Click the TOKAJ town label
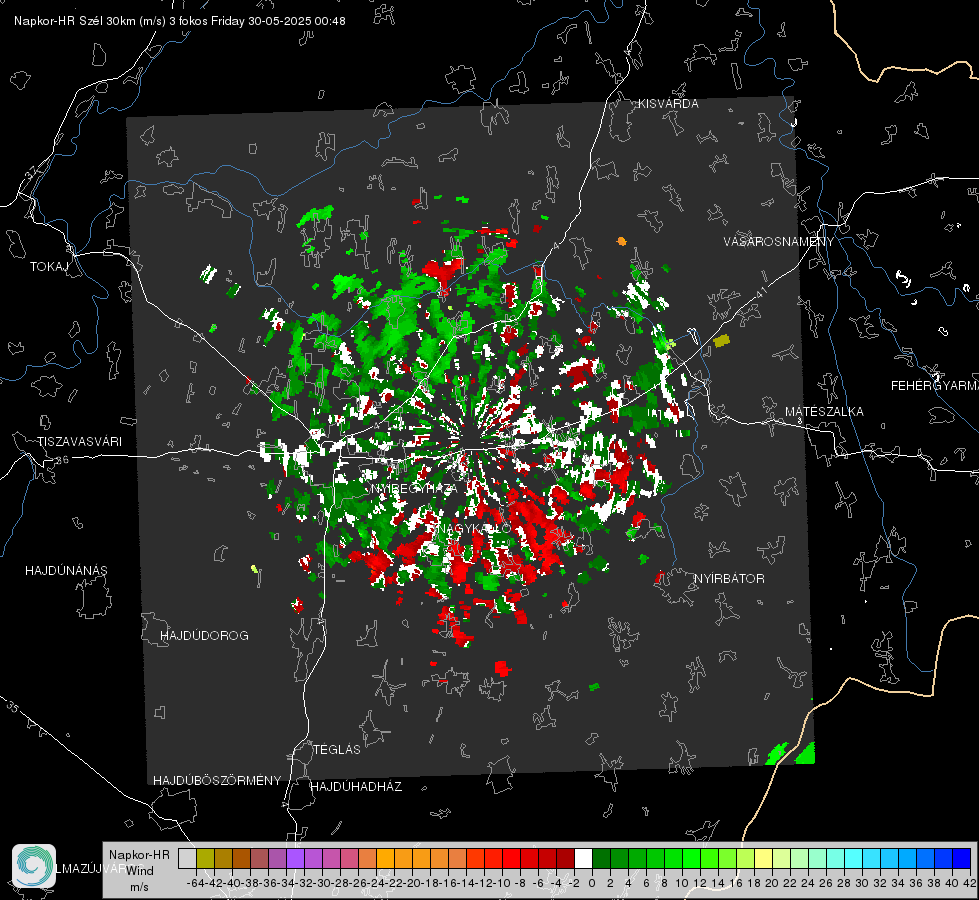The height and width of the screenshot is (900, 979). pyautogui.click(x=49, y=267)
